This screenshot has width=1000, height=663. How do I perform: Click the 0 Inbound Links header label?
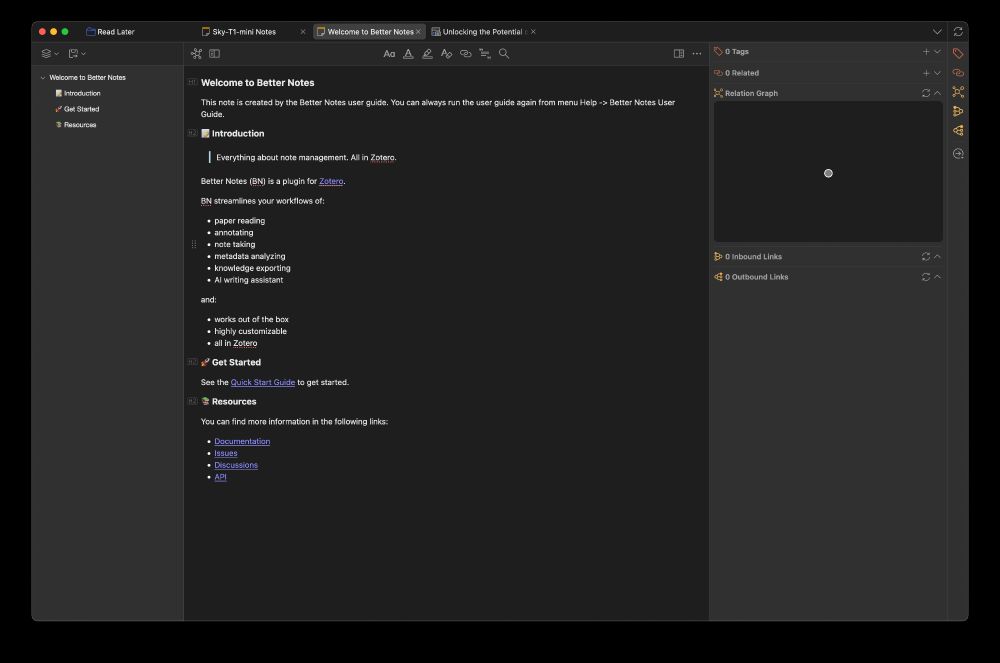point(753,256)
